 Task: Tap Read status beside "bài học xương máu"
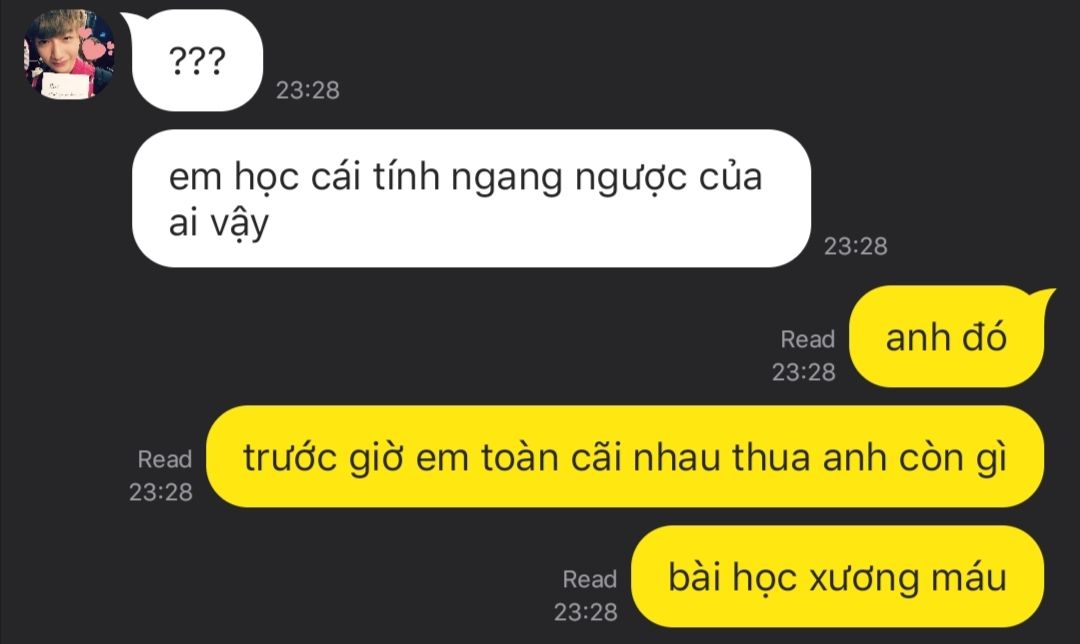pyautogui.click(x=590, y=579)
